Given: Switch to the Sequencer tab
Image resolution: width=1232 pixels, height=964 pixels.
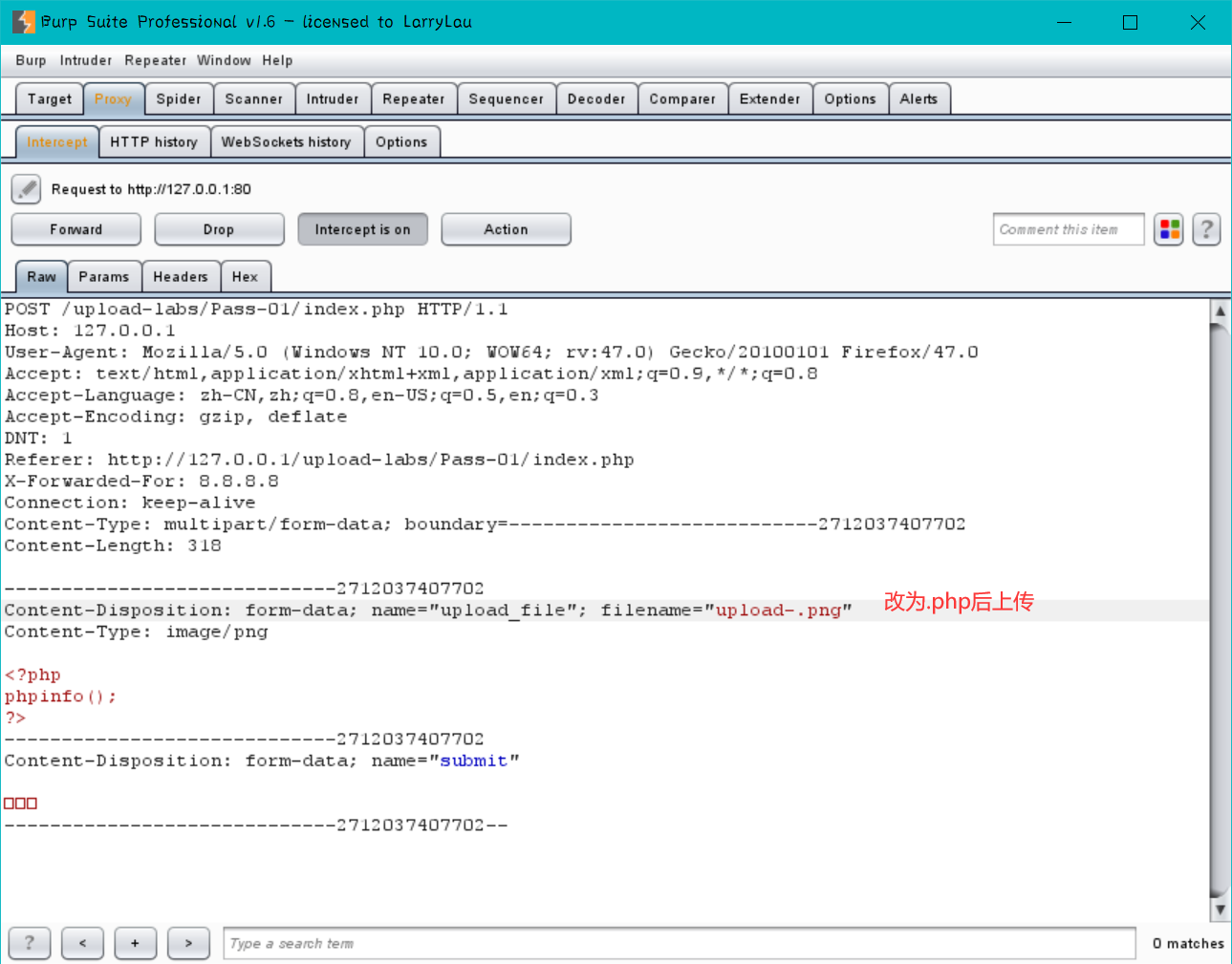Looking at the screenshot, I should [x=507, y=99].
